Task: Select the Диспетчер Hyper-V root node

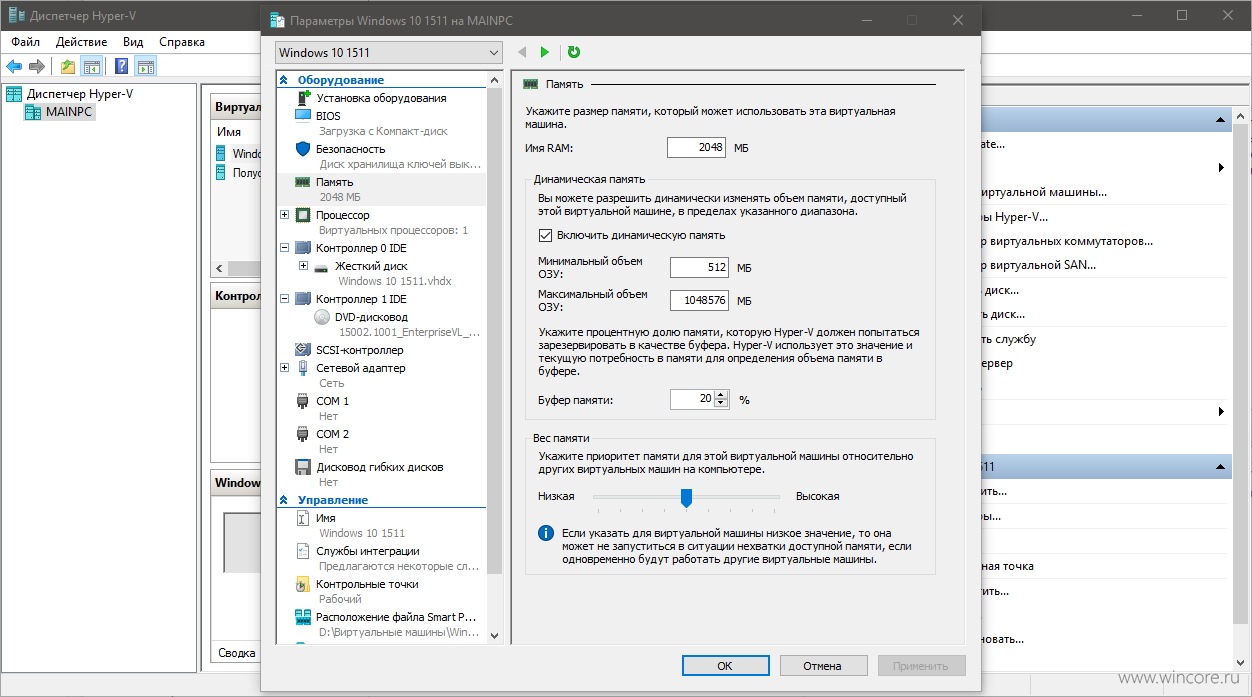Action: coord(69,94)
